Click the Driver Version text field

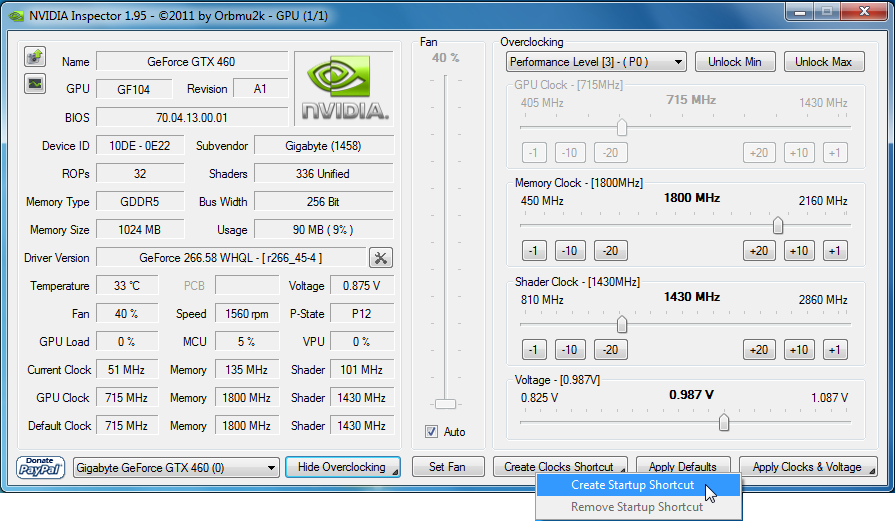click(231, 258)
